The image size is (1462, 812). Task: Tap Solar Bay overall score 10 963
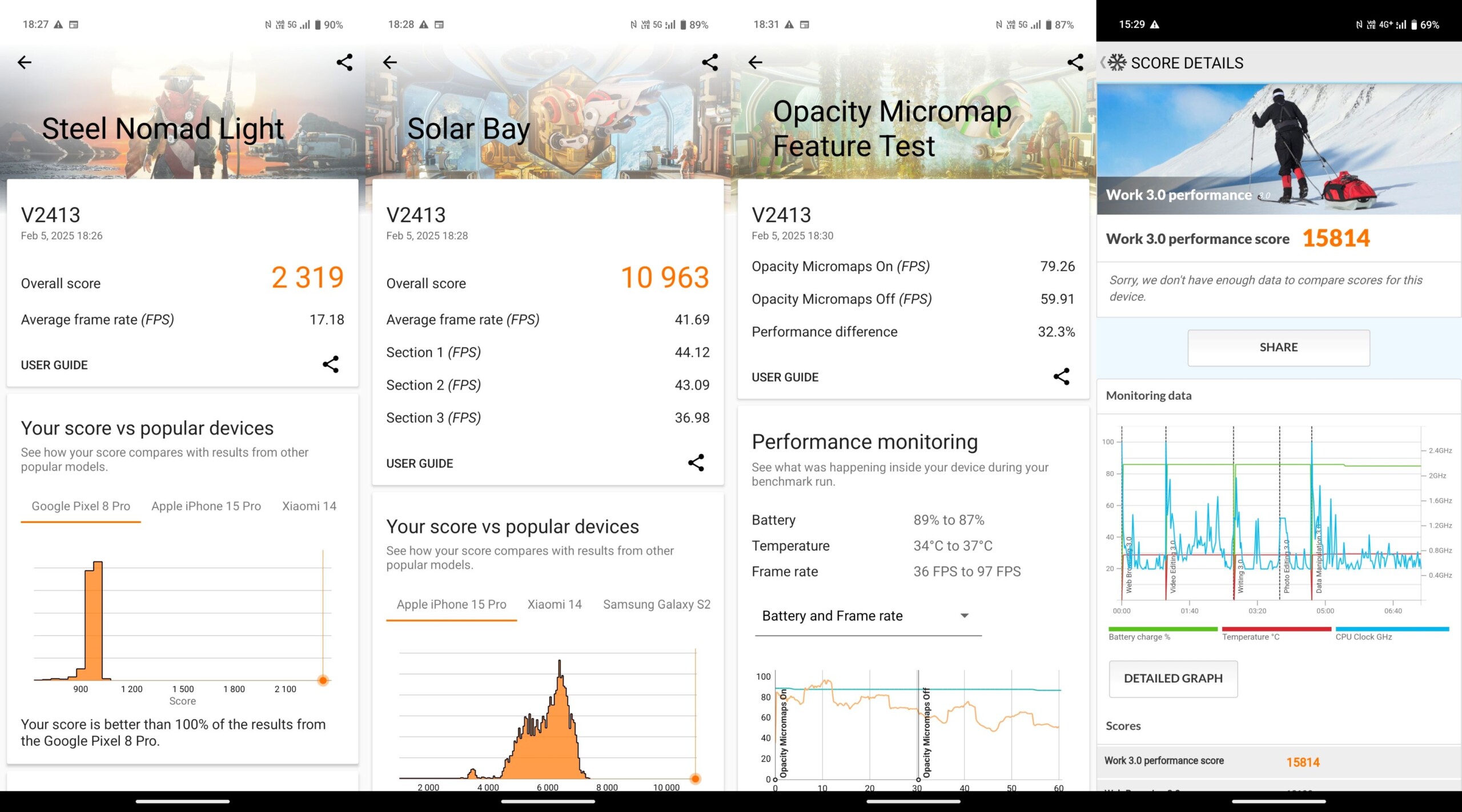pos(665,278)
